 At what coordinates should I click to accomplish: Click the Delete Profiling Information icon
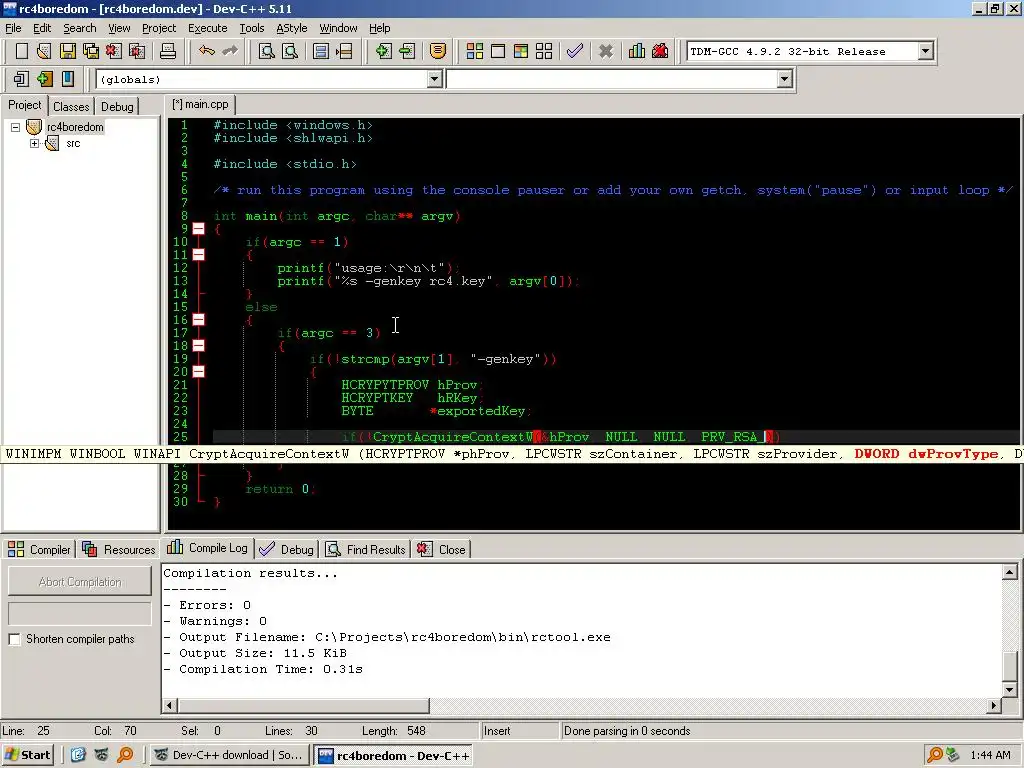click(660, 51)
